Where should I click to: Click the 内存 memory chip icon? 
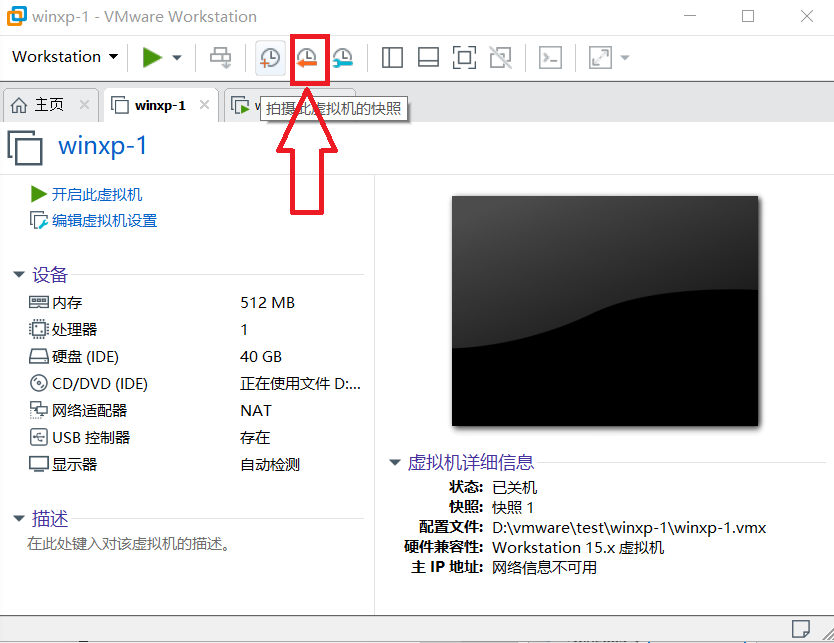(x=39, y=303)
